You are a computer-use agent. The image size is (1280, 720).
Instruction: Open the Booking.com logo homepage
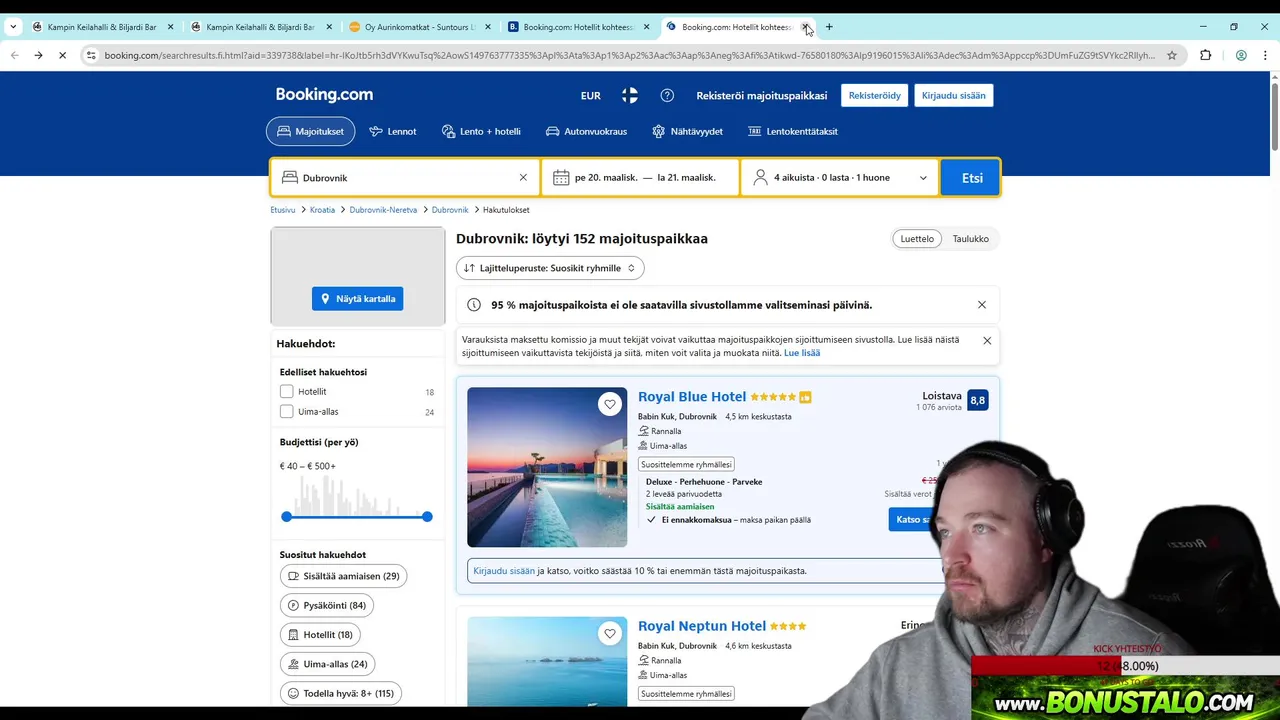(x=324, y=95)
